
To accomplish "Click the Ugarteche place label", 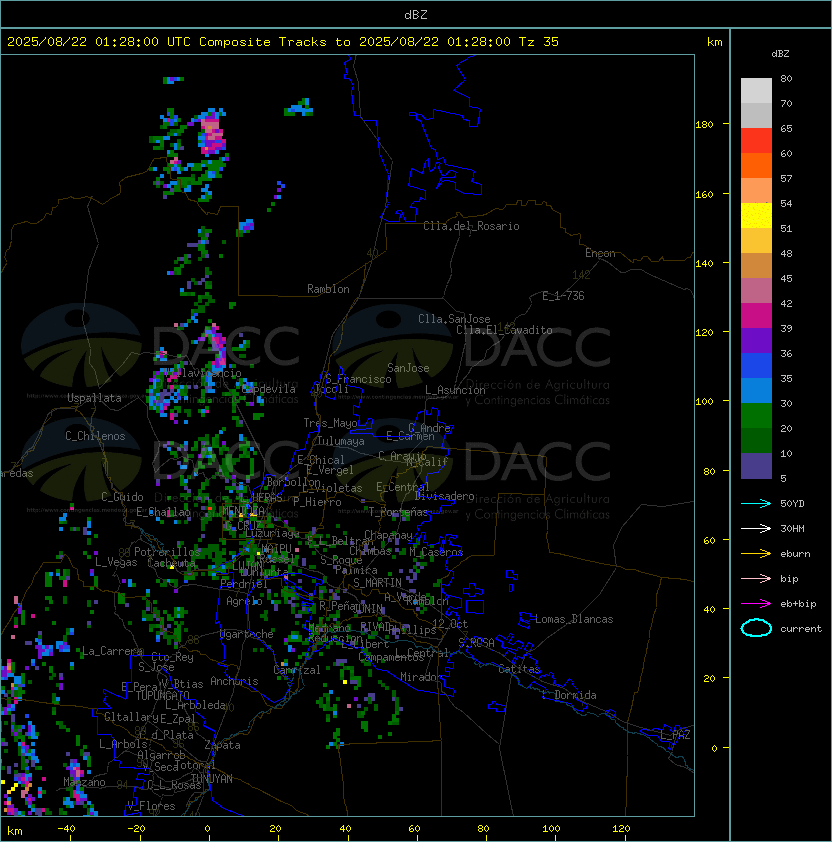I will click(247, 634).
